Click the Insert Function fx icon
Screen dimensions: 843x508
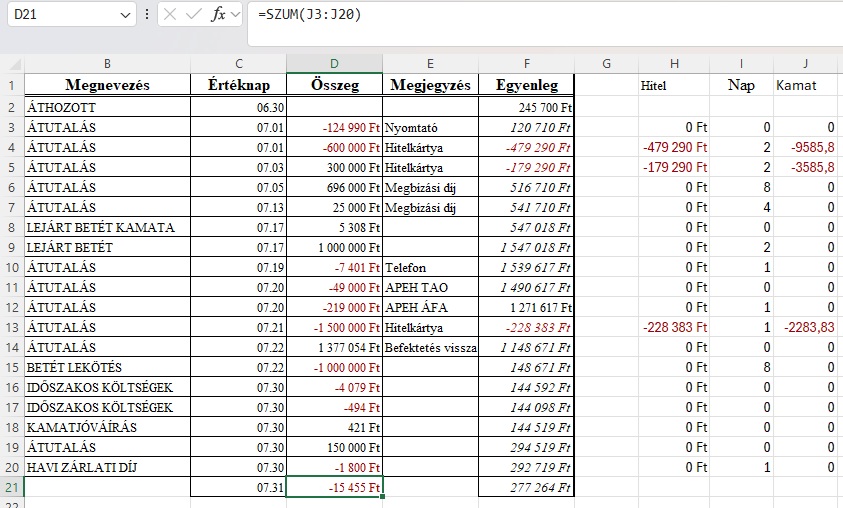(x=217, y=16)
